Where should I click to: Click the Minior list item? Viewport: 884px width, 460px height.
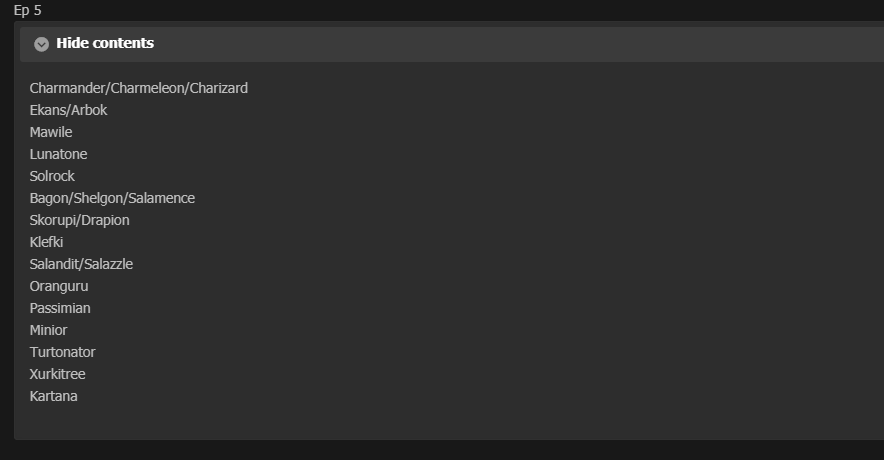click(x=48, y=330)
